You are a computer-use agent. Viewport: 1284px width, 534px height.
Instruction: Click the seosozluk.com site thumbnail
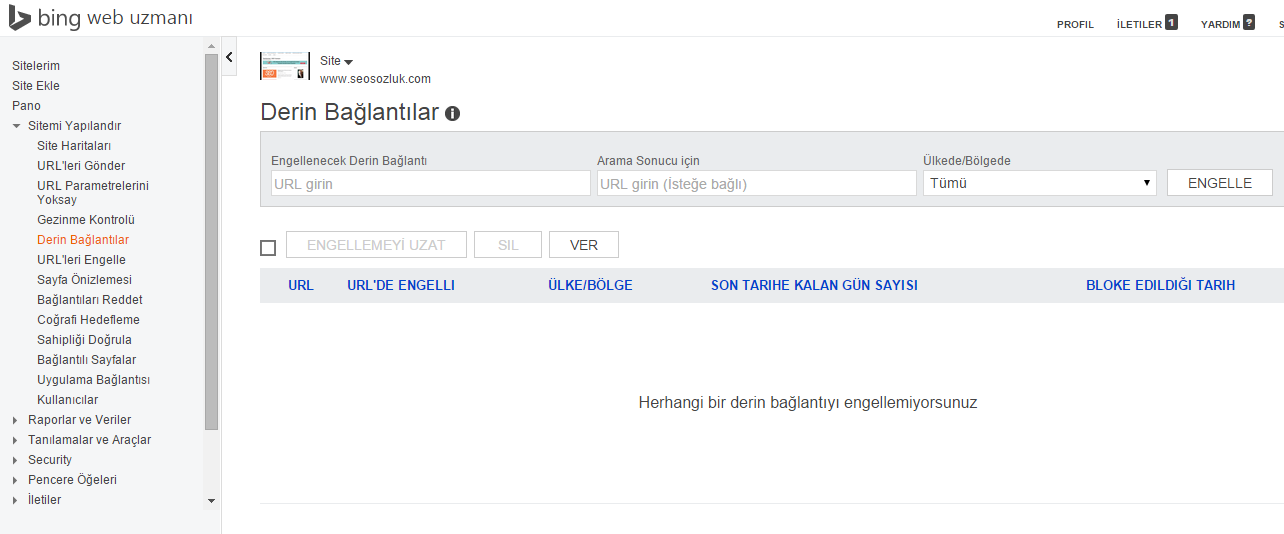pyautogui.click(x=285, y=66)
